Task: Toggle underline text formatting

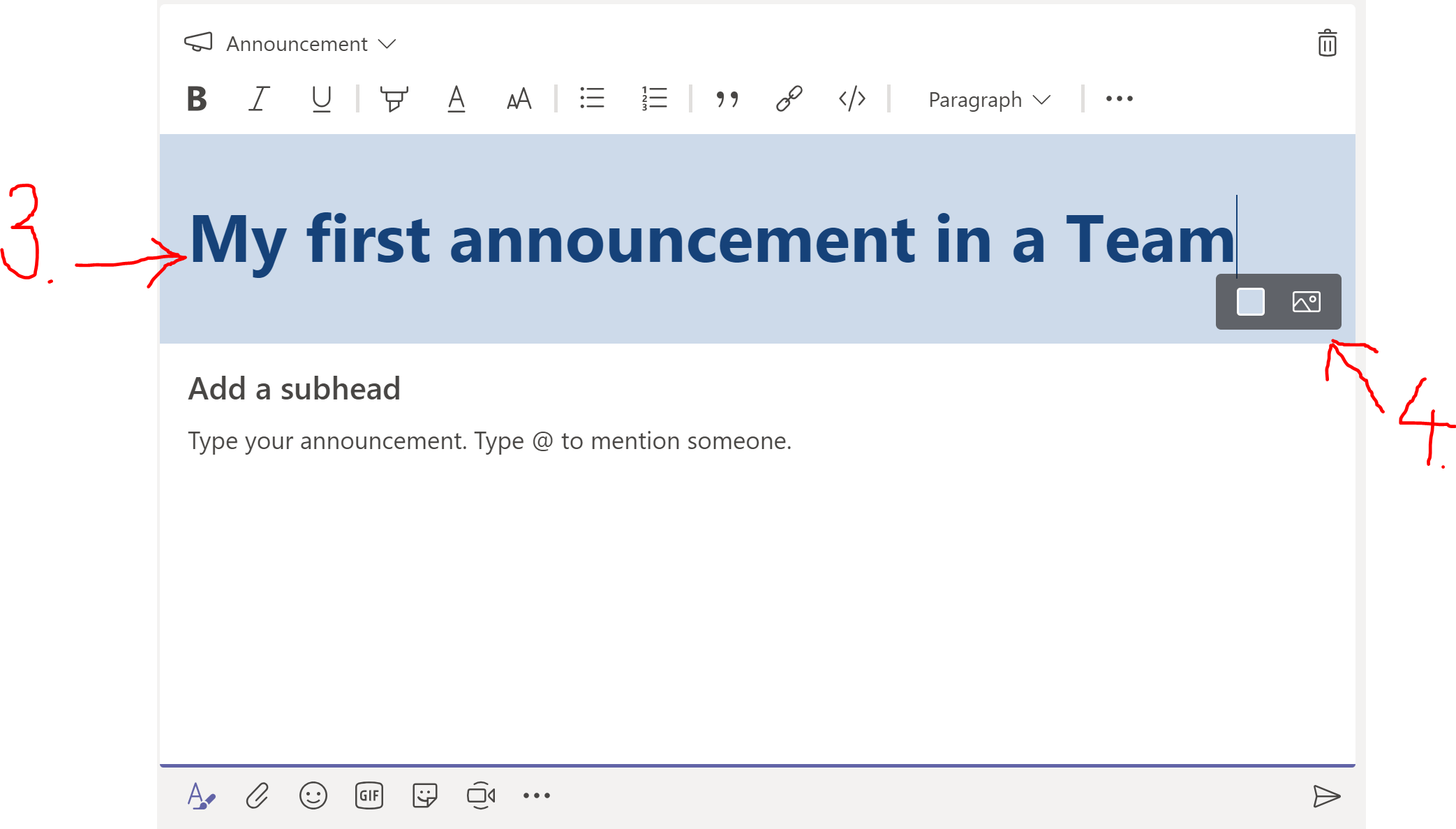Action: [320, 98]
